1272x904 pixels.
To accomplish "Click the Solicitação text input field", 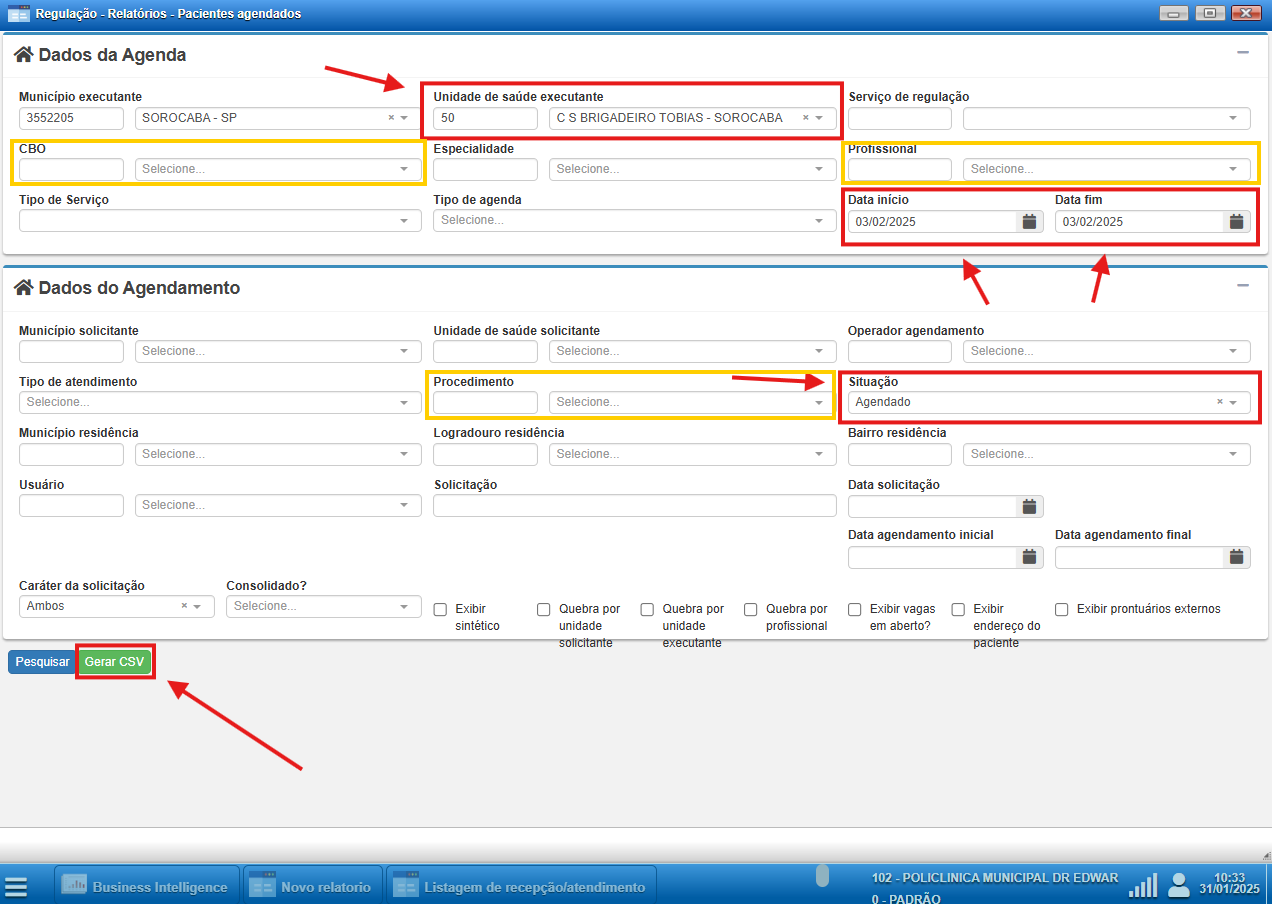I will click(634, 505).
